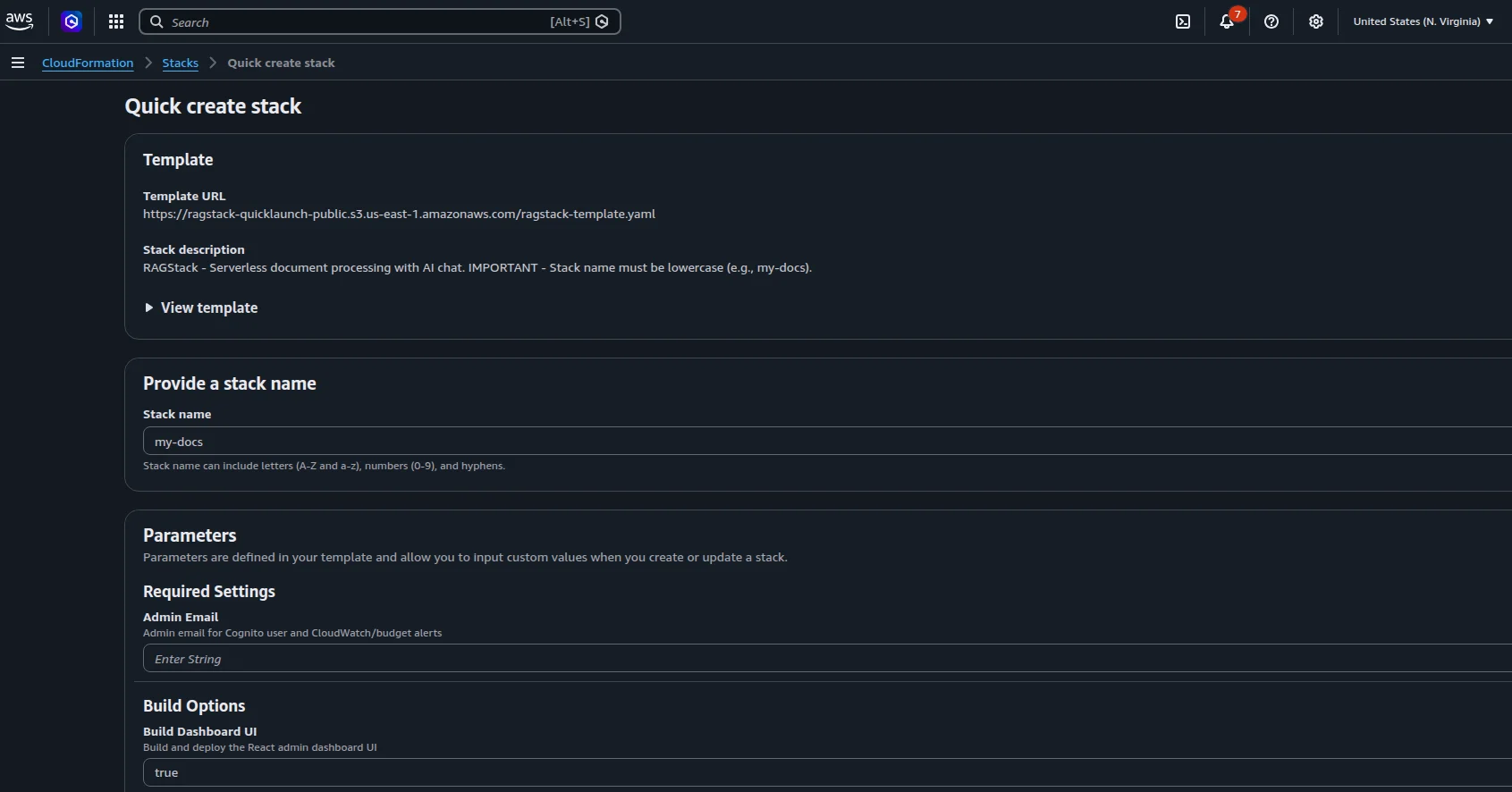Click the Build Options heading

194,705
